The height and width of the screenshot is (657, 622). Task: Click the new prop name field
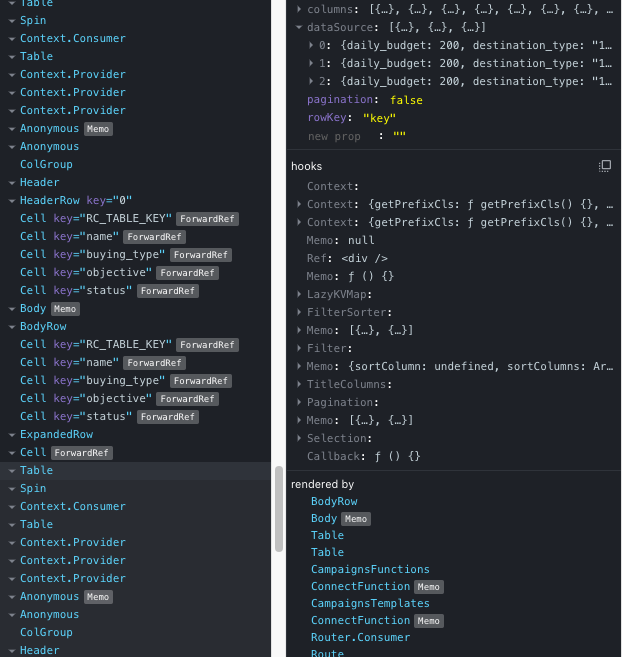(334, 137)
